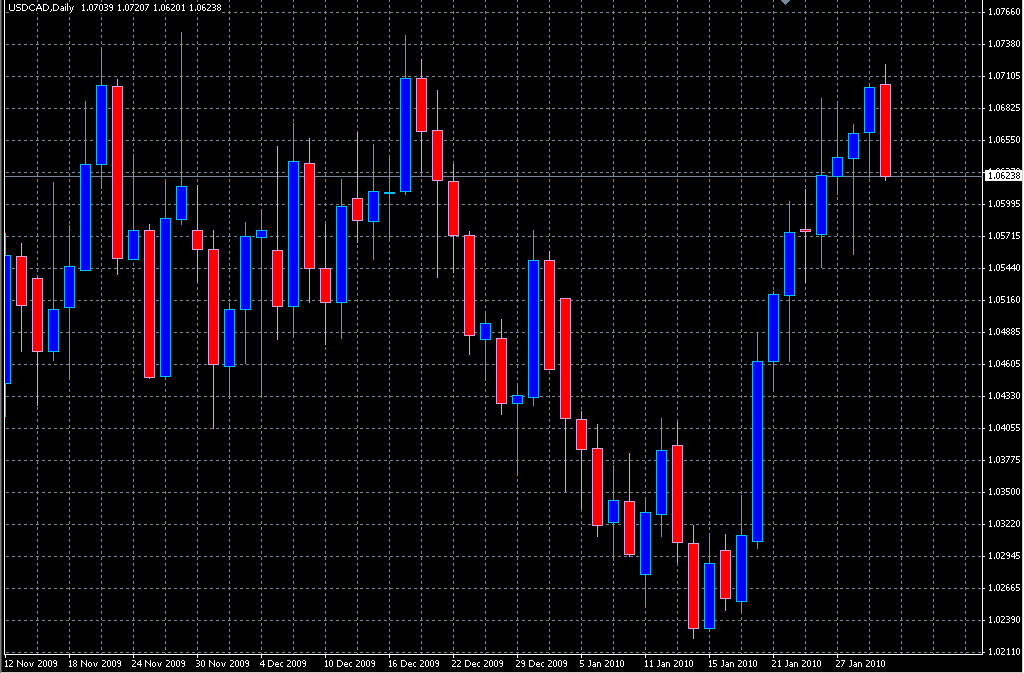Click the 18 Nov 2009 date label
This screenshot has height=673, width=1024.
(x=95, y=664)
